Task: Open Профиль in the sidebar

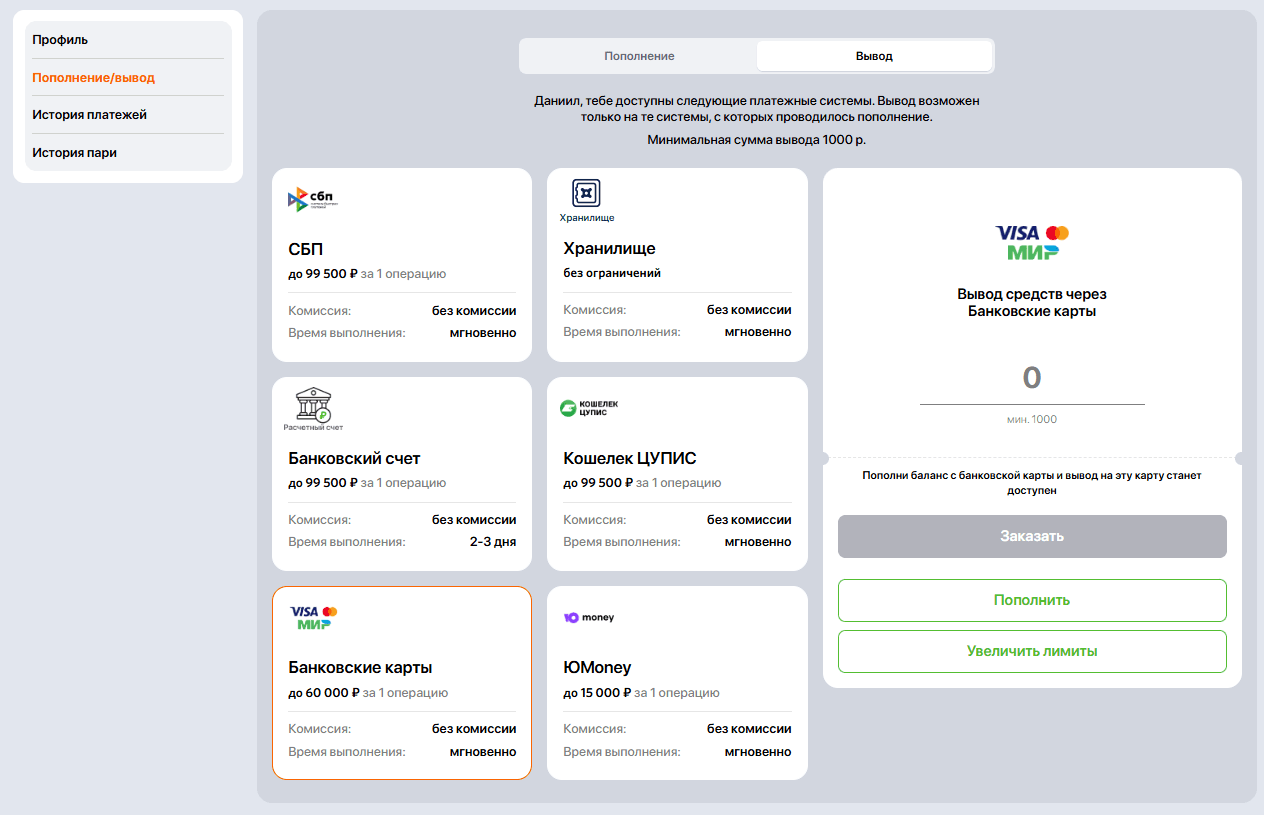Action: click(60, 40)
